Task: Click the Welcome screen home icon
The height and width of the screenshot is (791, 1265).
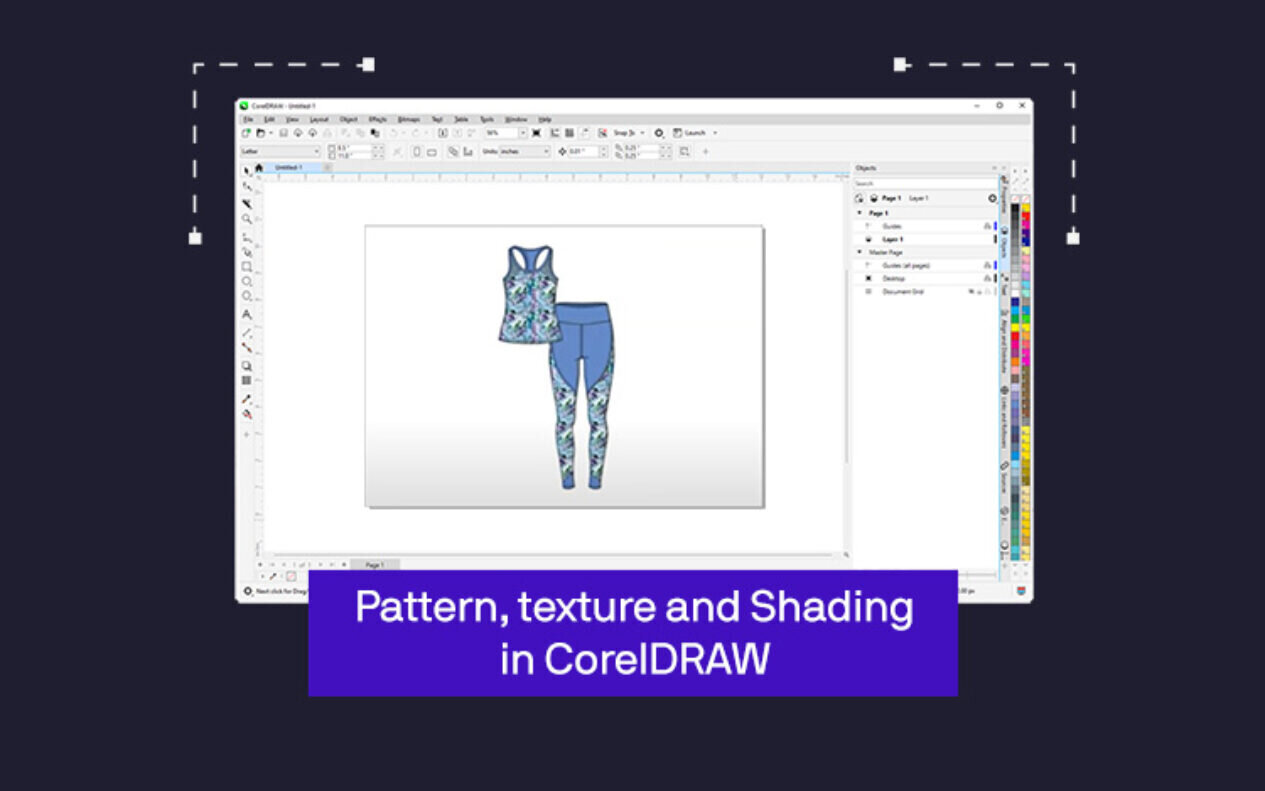Action: click(259, 168)
